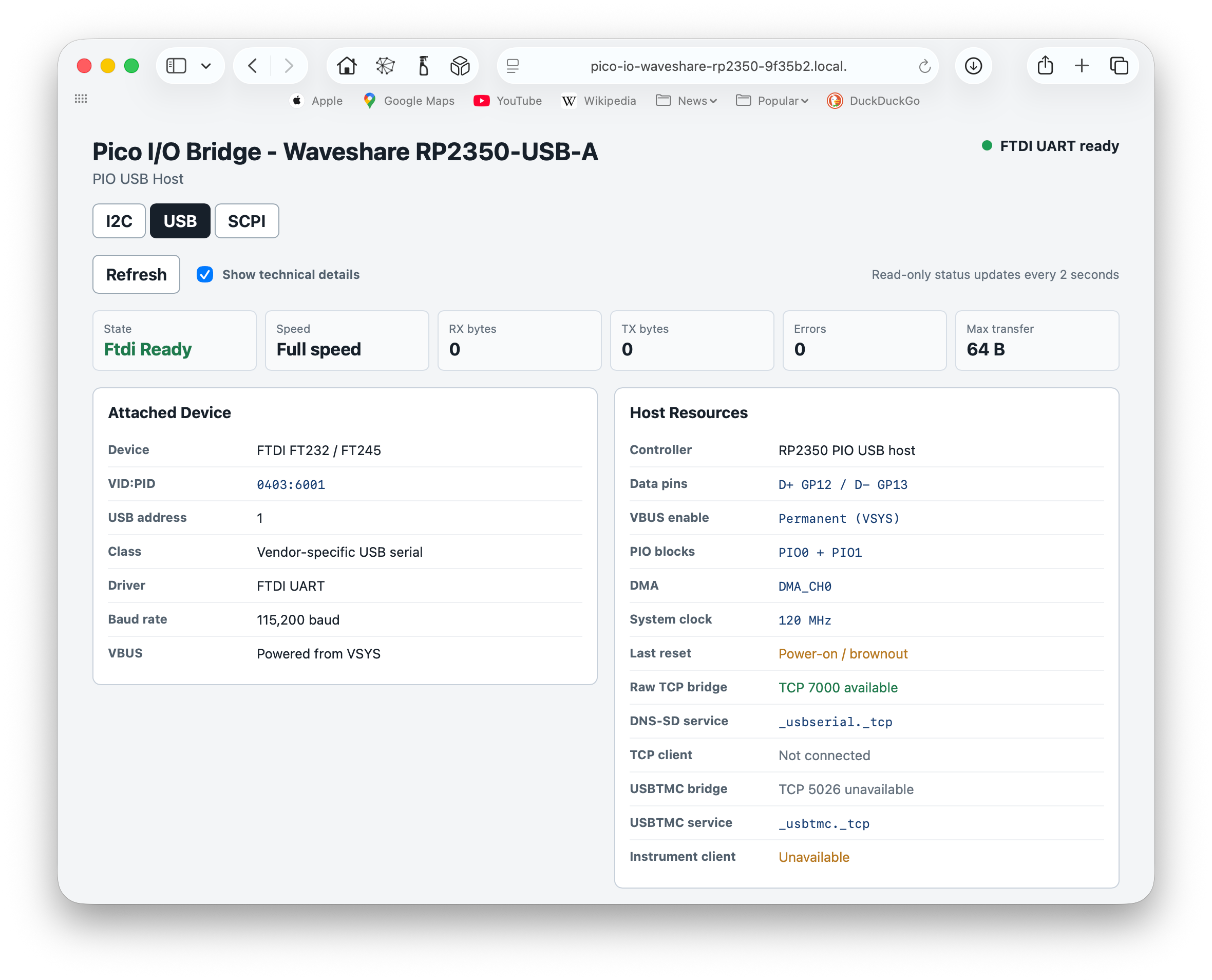Click the RX bytes card
1212x980 pixels.
point(519,341)
